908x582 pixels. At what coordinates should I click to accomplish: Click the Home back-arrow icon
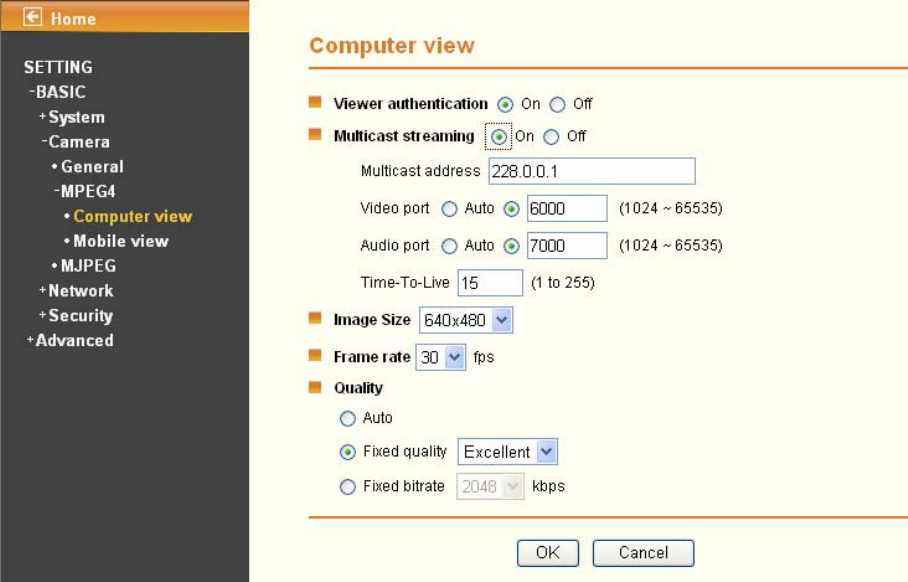pos(32,17)
